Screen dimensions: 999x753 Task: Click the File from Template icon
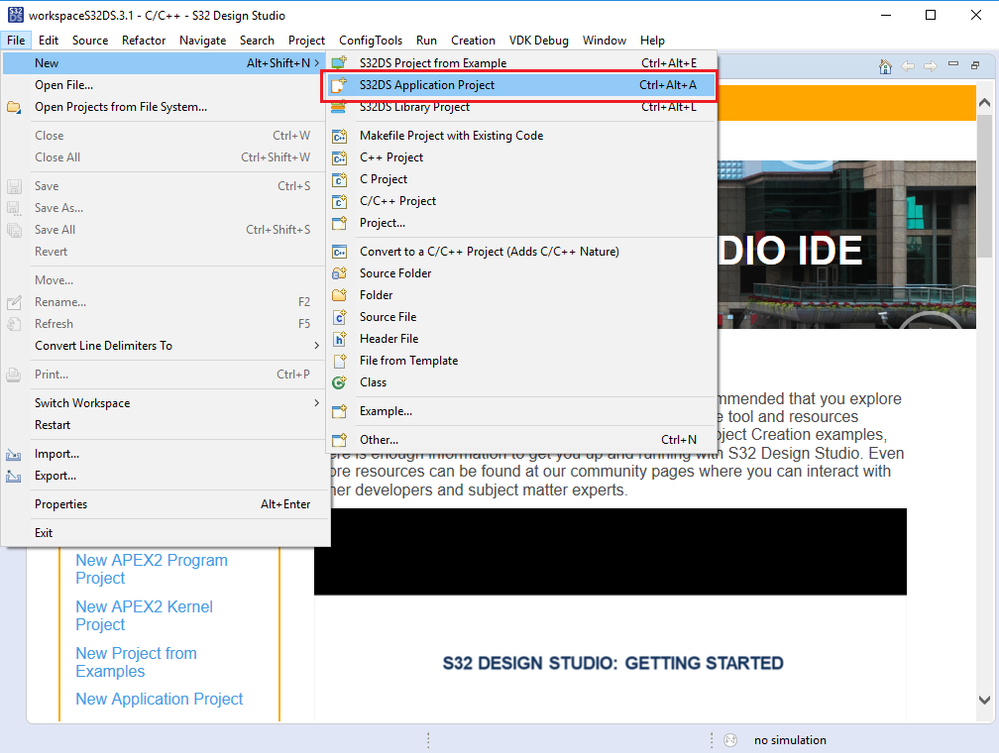pyautogui.click(x=340, y=361)
